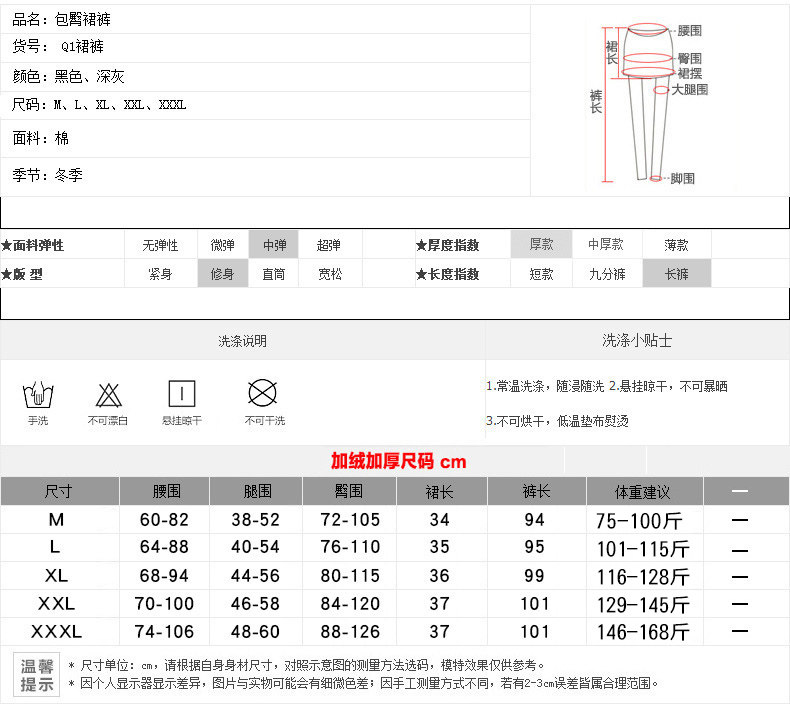Click the hang dry (悬挂晾干) square icon
The width and height of the screenshot is (790, 713).
[182, 394]
